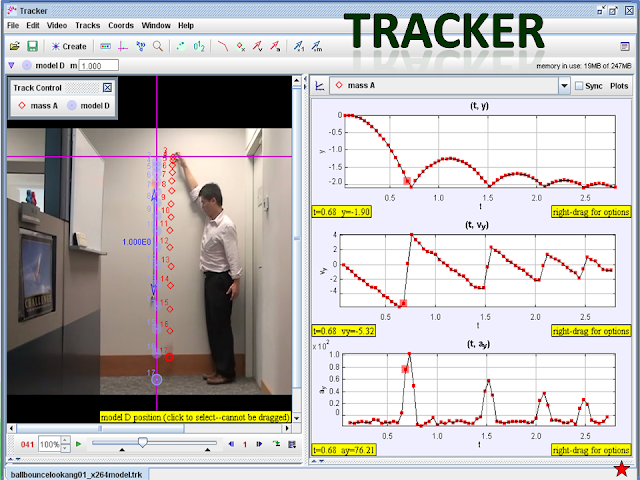Enable the Sync checkbox
Image resolution: width=640 pixels, height=480 pixels.
pos(579,86)
